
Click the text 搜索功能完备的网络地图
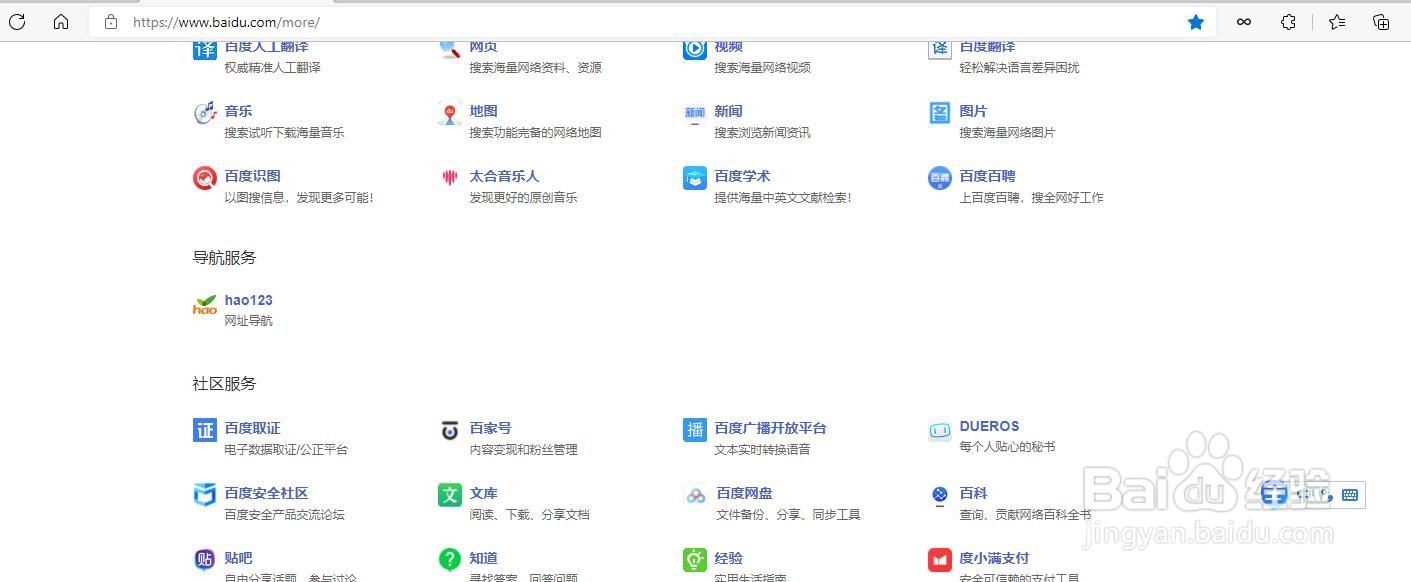pyautogui.click(x=535, y=132)
